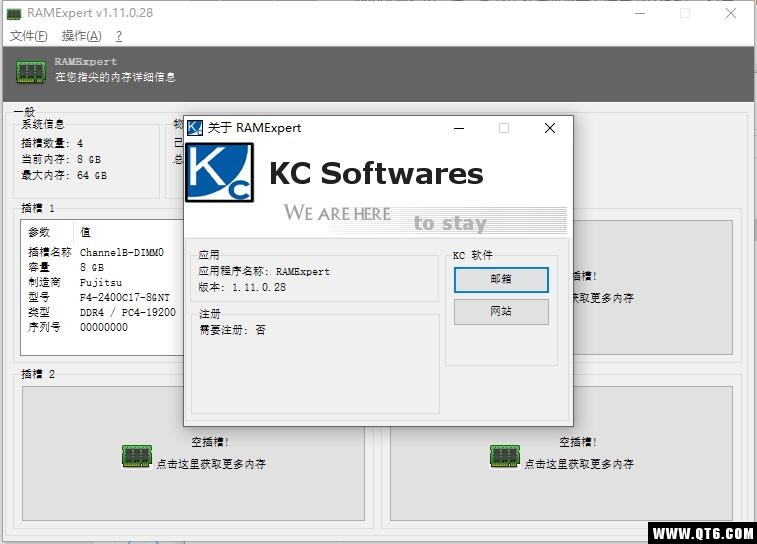This screenshot has height=544, width=757.
Task: Minimize the 关于 RAMExpert dialog
Action: 459,128
